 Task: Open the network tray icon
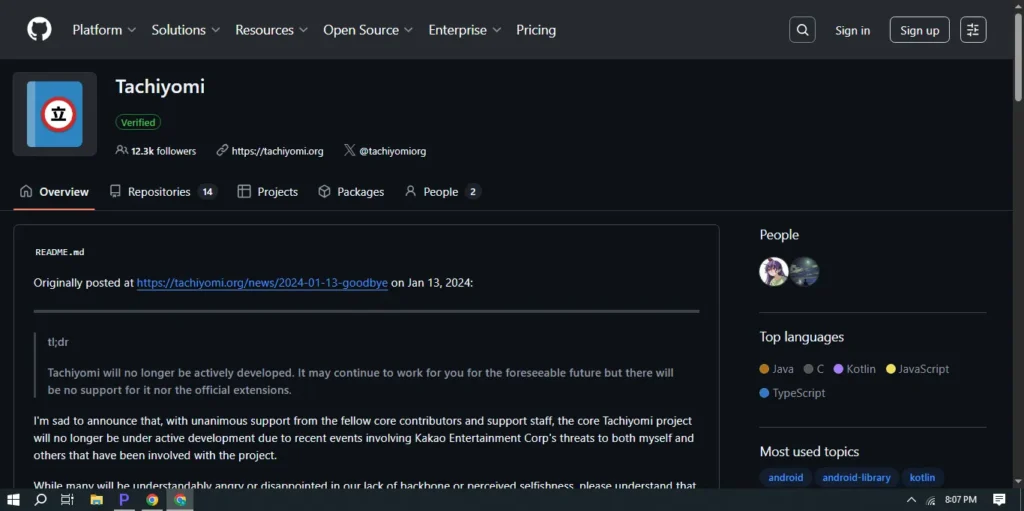click(x=931, y=500)
